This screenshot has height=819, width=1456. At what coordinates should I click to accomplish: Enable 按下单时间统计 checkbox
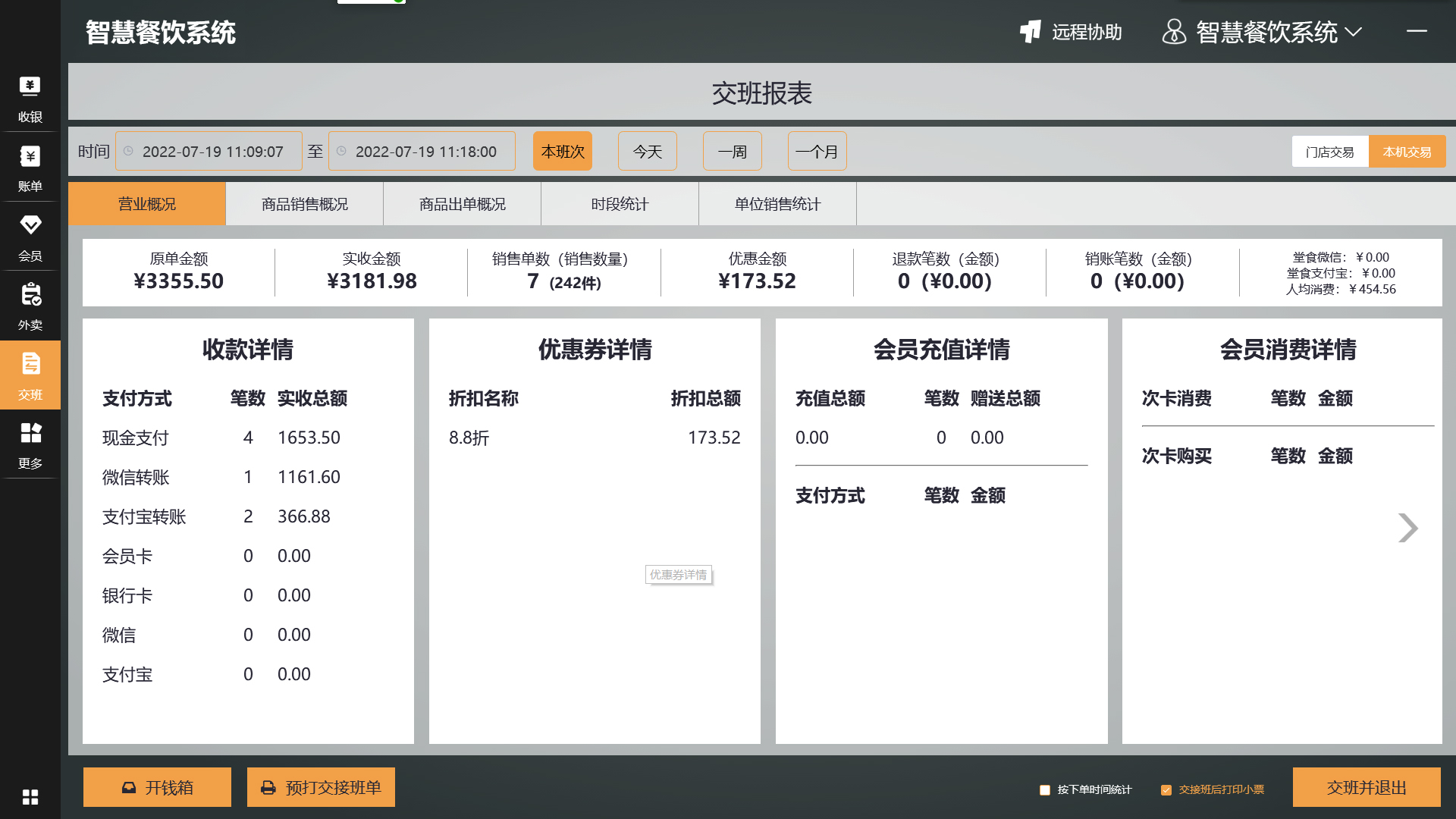tap(1045, 790)
